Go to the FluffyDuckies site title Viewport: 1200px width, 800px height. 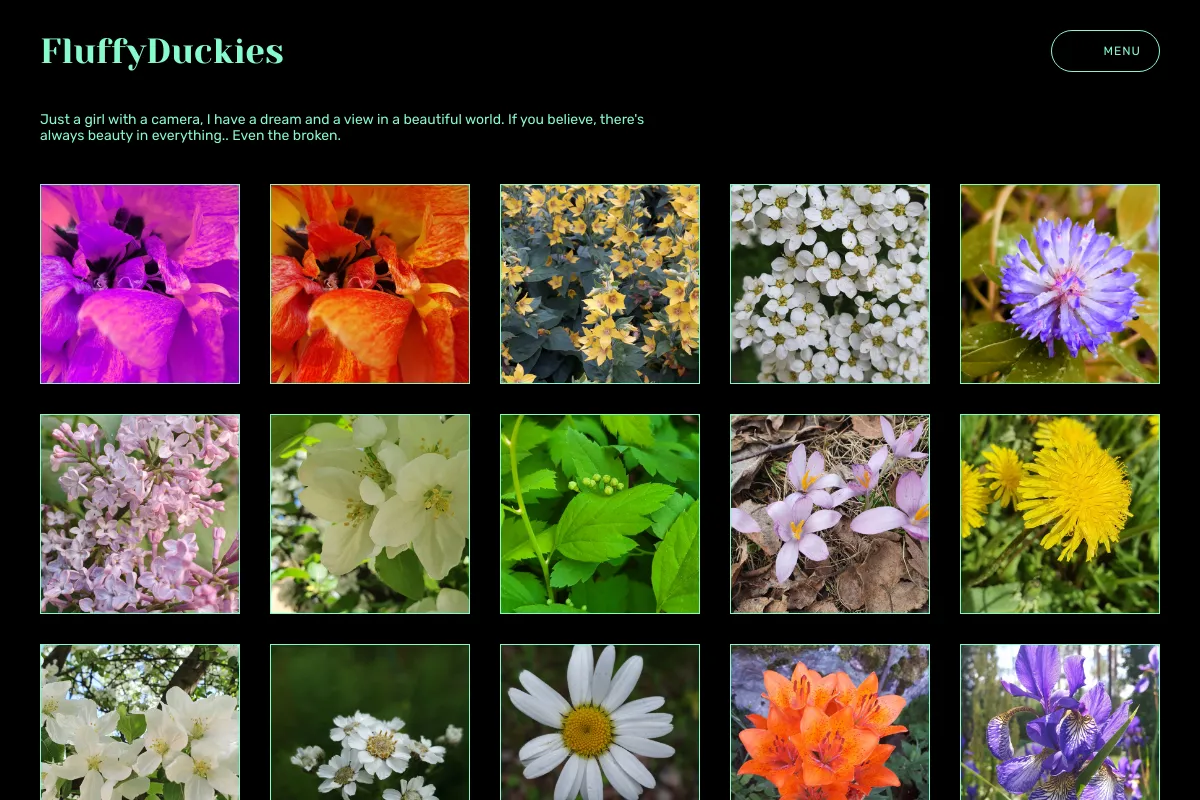coord(162,51)
